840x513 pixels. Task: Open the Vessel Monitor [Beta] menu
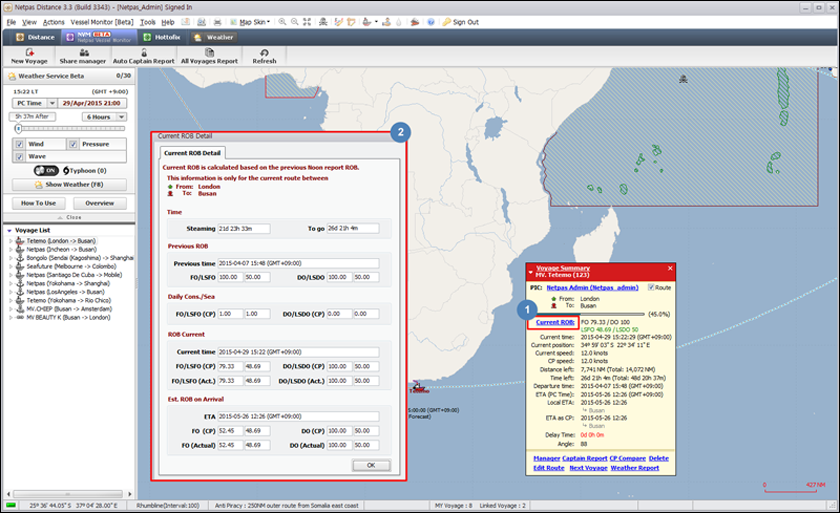coord(102,22)
